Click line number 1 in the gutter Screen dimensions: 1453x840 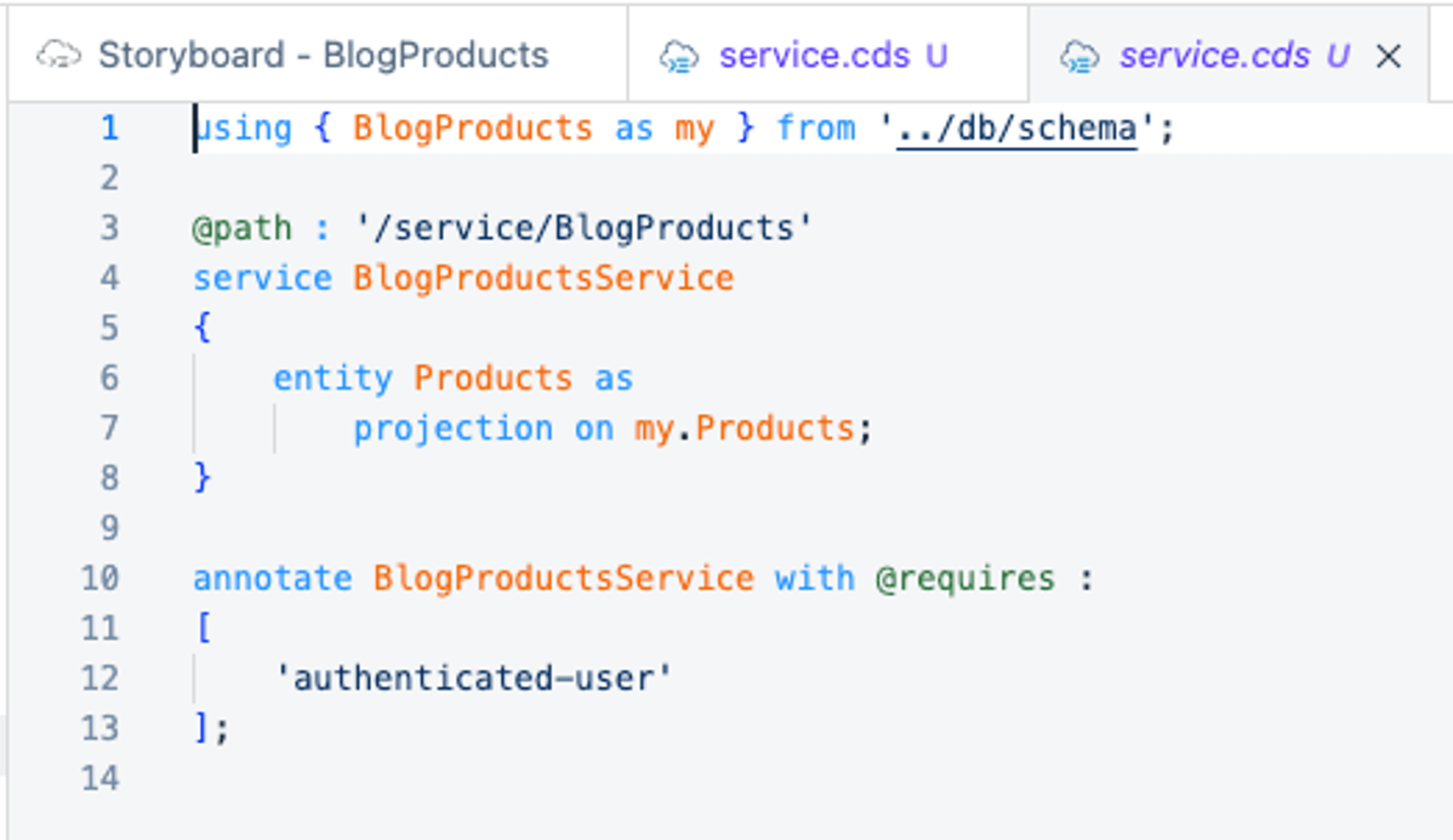[x=109, y=127]
